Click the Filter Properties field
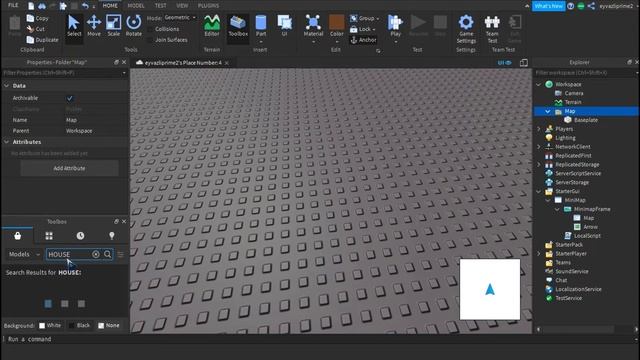This screenshot has width=640, height=360. point(64,73)
